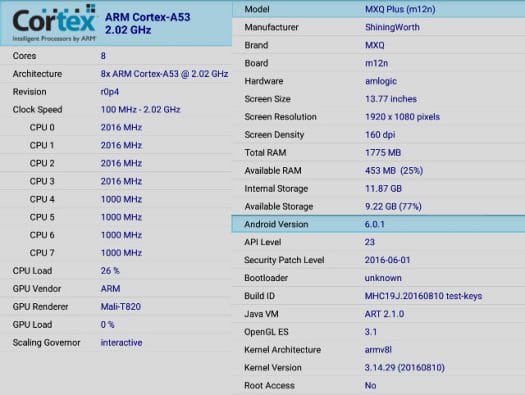Click the Root Access row
This screenshot has height=395, width=525.
click(x=378, y=386)
